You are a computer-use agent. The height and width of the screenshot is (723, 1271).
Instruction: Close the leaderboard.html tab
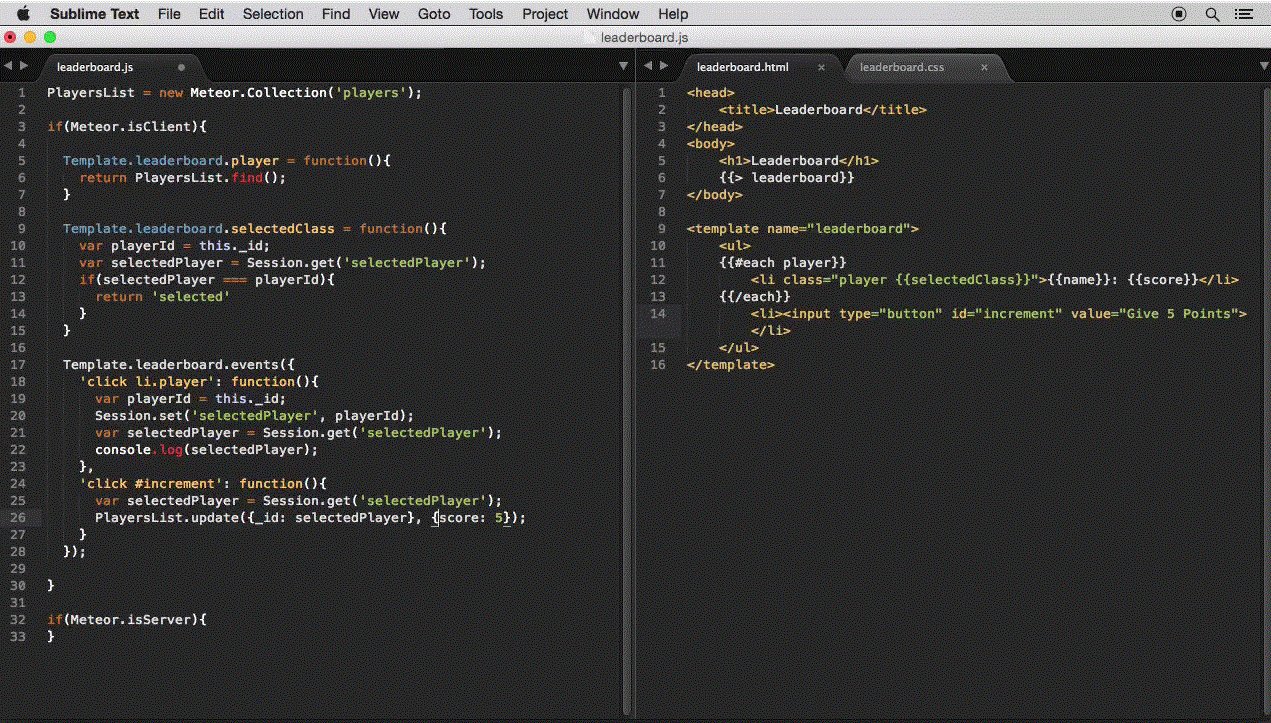822,67
